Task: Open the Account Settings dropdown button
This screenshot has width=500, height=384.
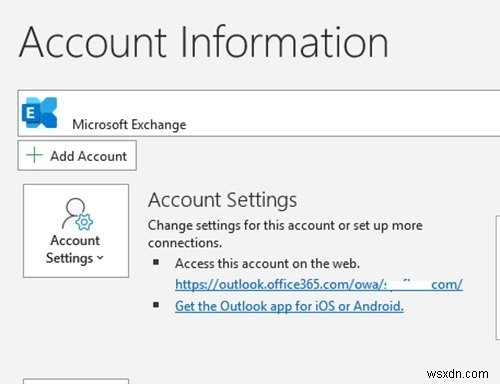Action: coord(76,231)
